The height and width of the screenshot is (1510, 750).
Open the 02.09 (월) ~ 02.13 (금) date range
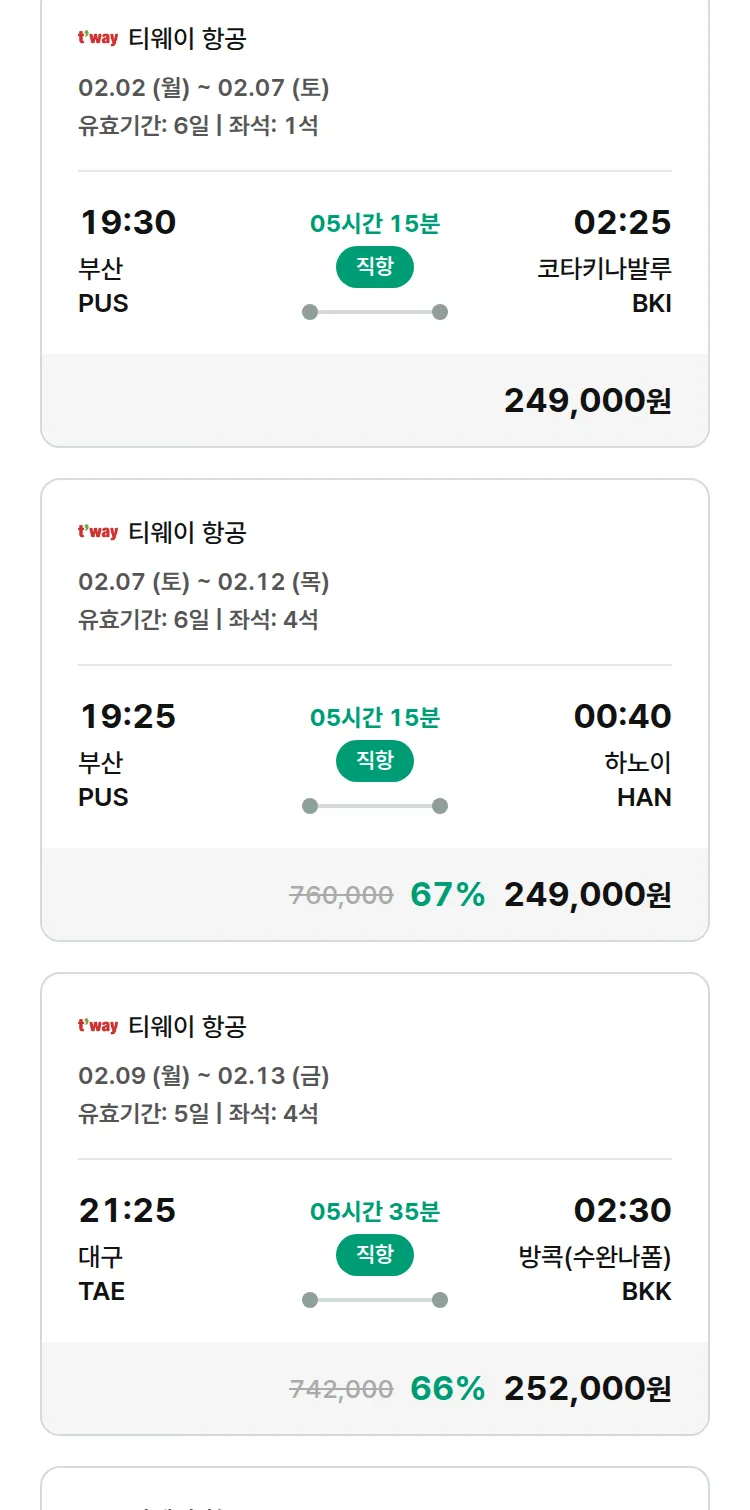[204, 1076]
